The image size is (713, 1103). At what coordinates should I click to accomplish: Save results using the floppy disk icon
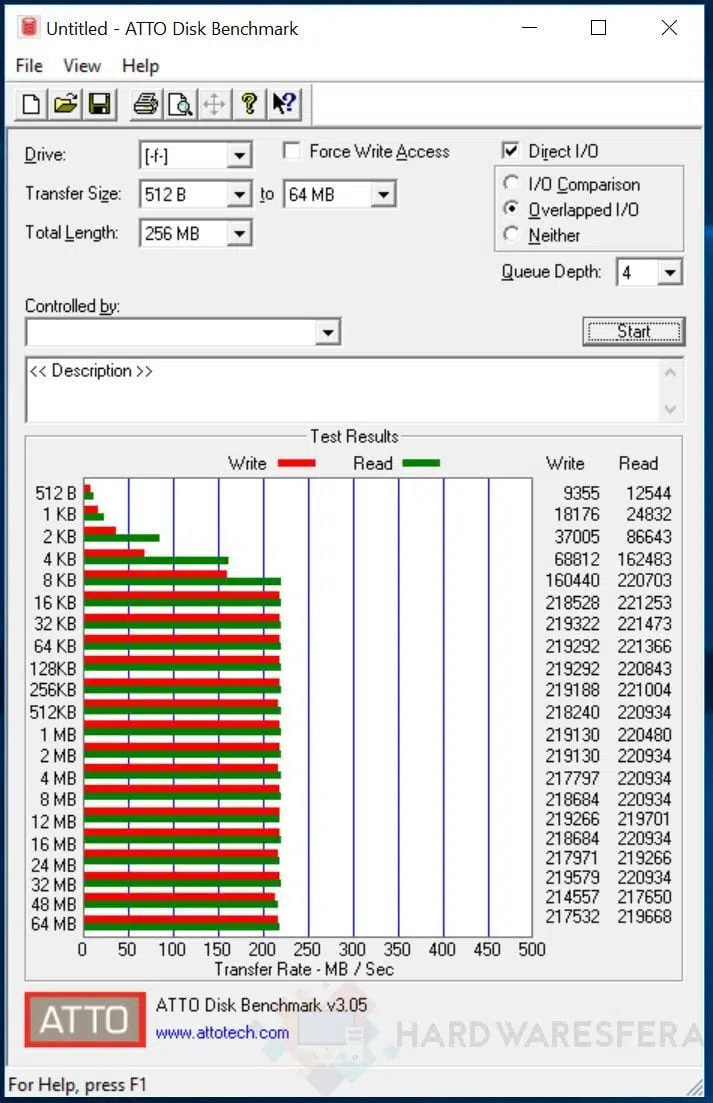point(100,104)
